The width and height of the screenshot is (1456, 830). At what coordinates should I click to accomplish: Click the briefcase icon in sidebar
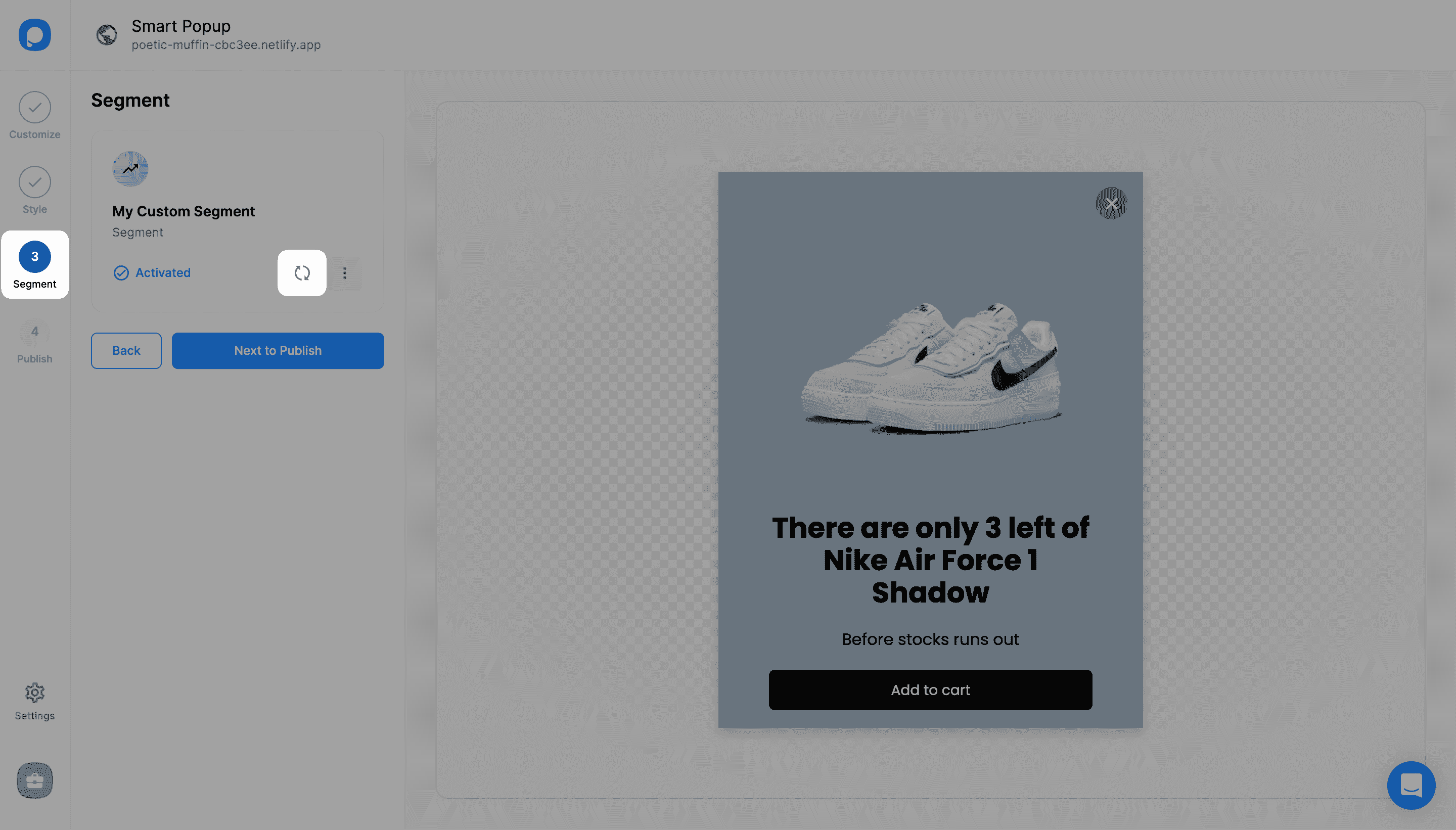pos(35,780)
